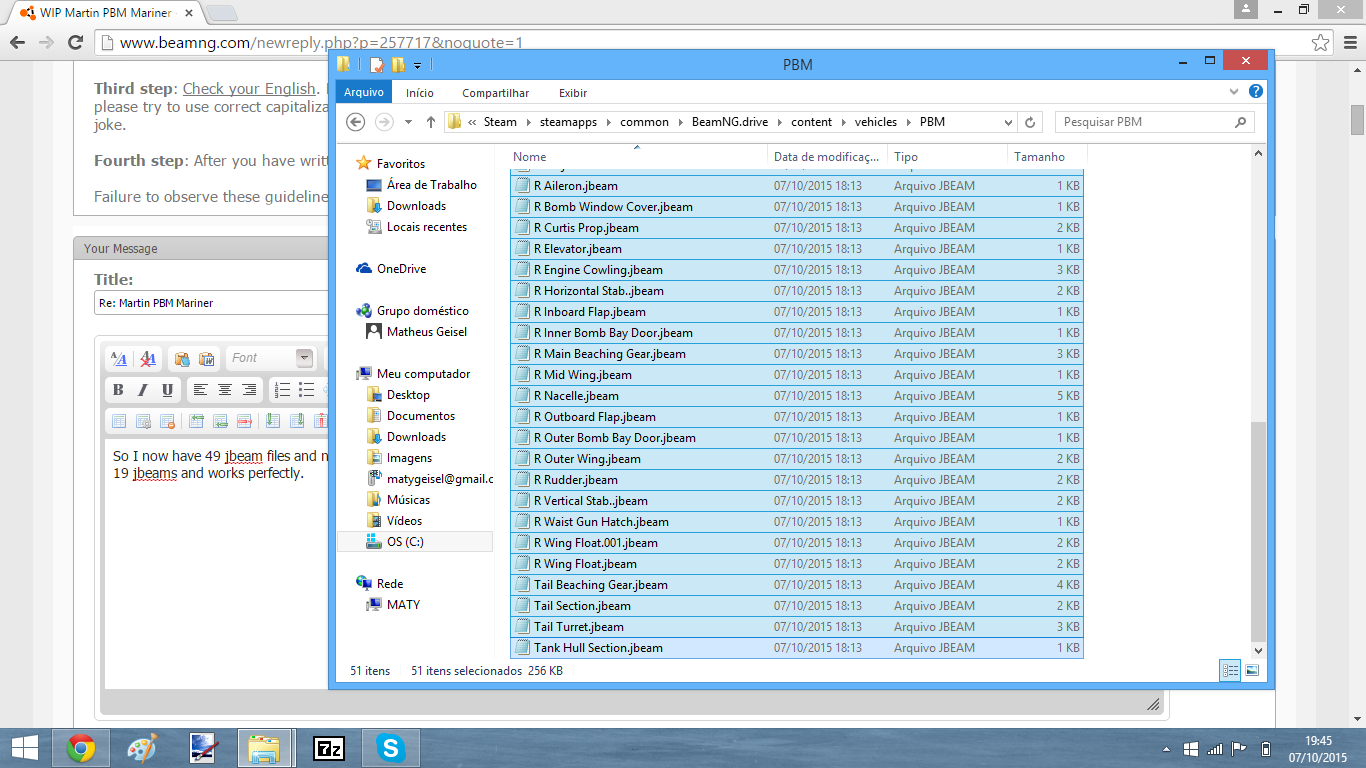This screenshot has height=768, width=1366.
Task: Click the Bold formatting button
Action: tap(118, 390)
